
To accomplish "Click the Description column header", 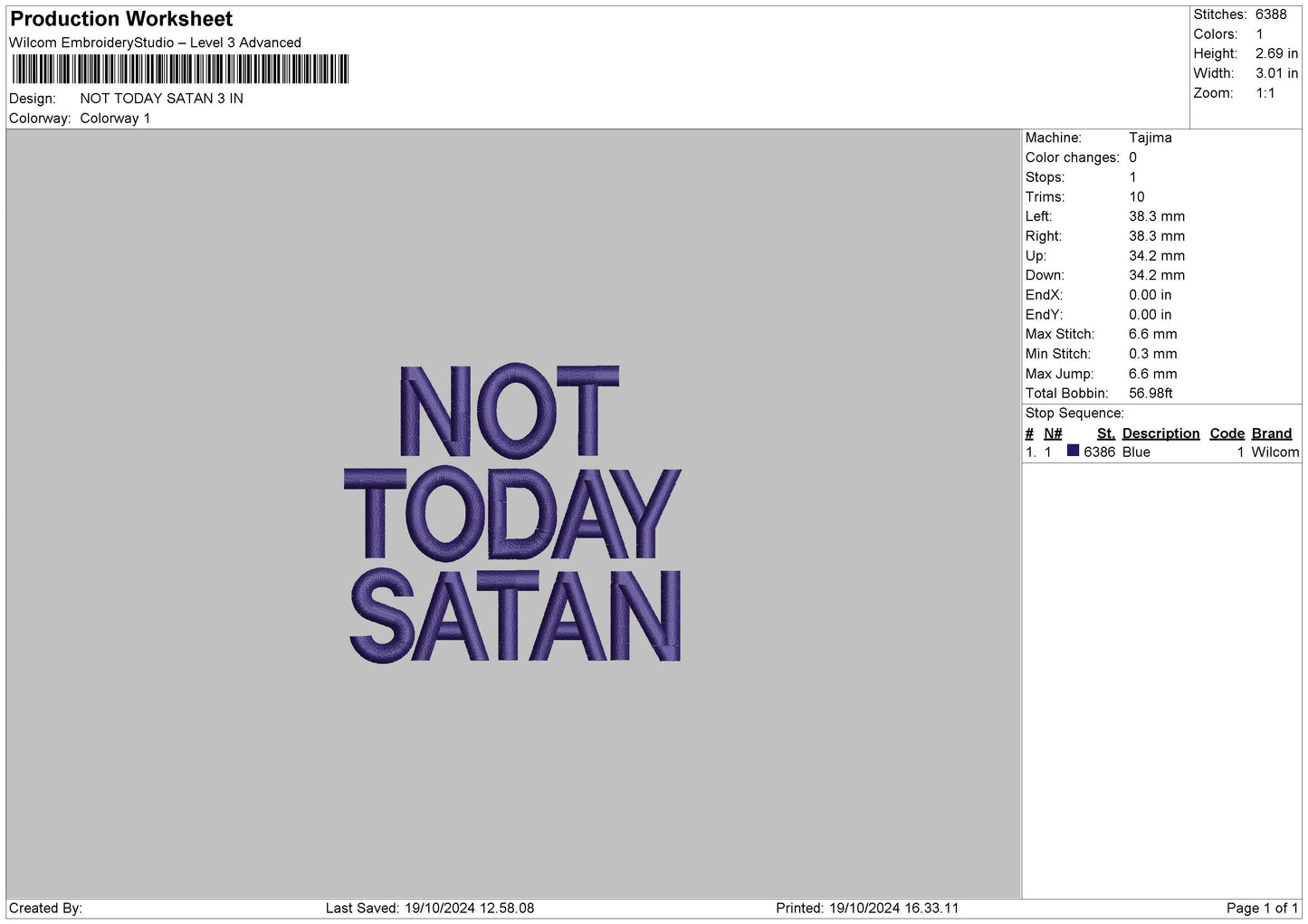I will coord(1161,433).
